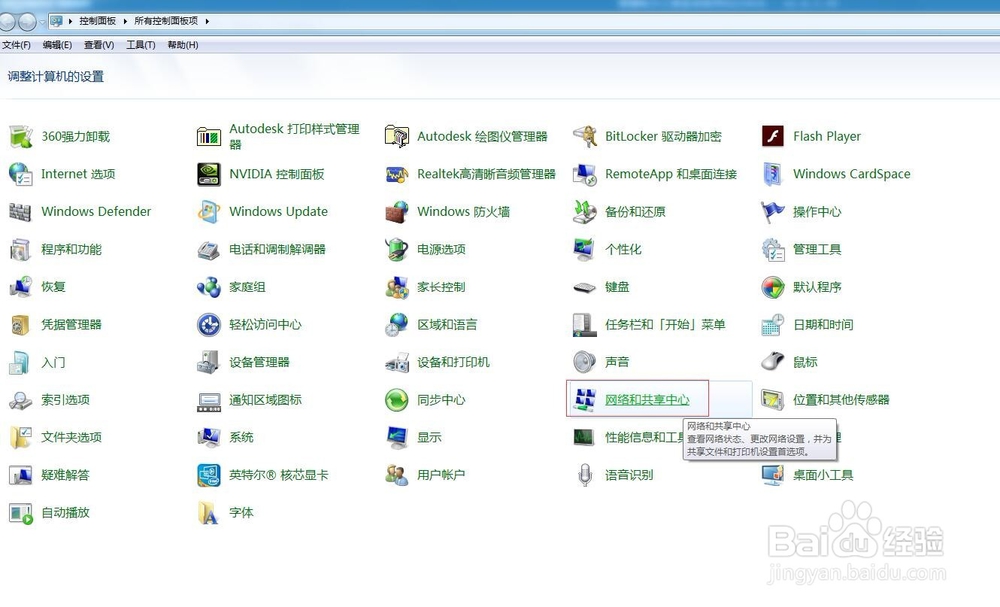Open 自动播放 icon
Screen dimensions: 1000x607
point(20,513)
